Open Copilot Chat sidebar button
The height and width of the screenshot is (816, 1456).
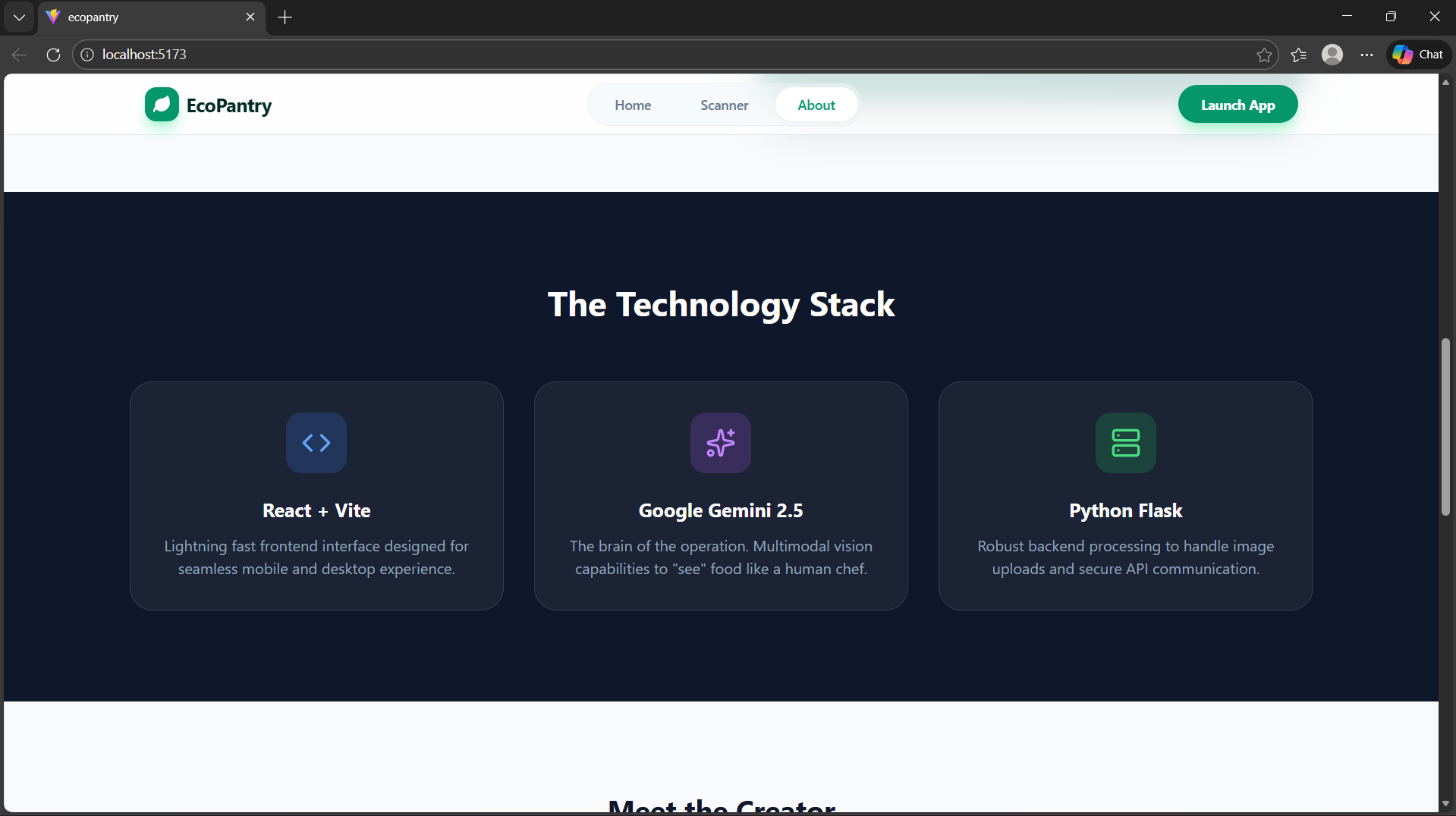1419,55
